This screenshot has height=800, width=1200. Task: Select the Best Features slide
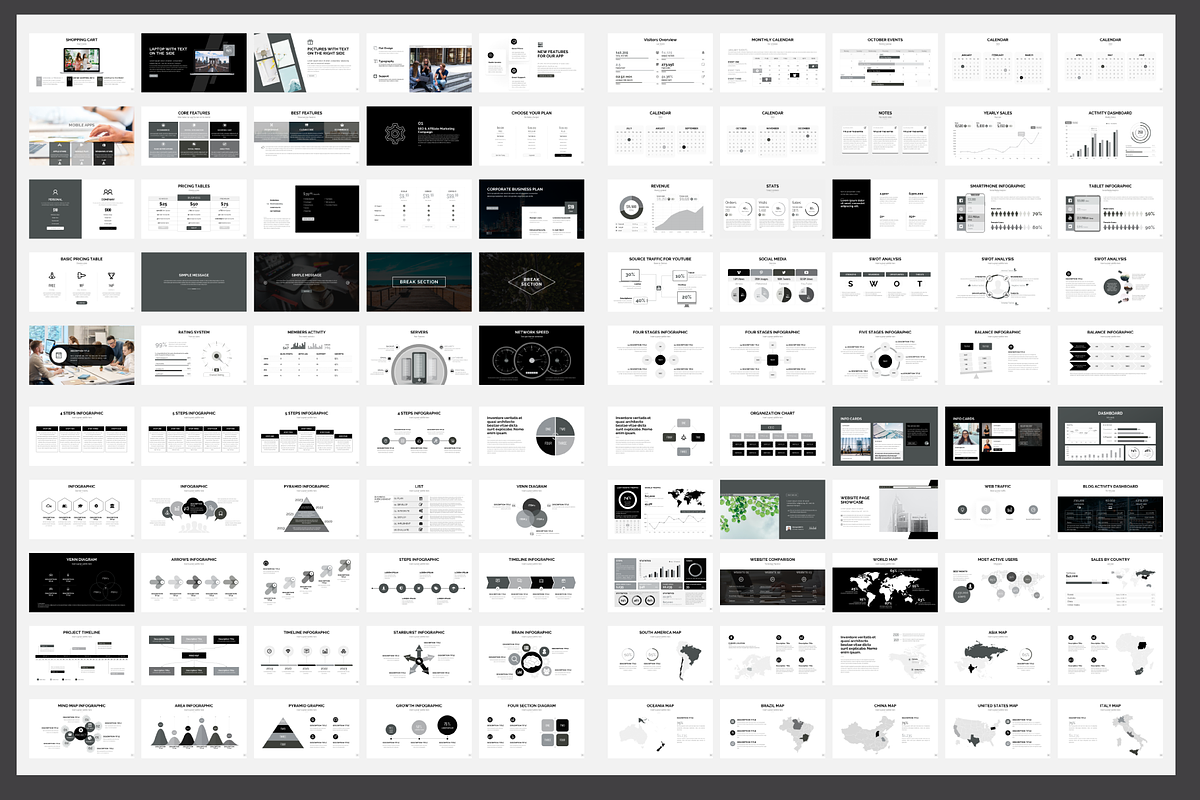pyautogui.click(x=307, y=135)
